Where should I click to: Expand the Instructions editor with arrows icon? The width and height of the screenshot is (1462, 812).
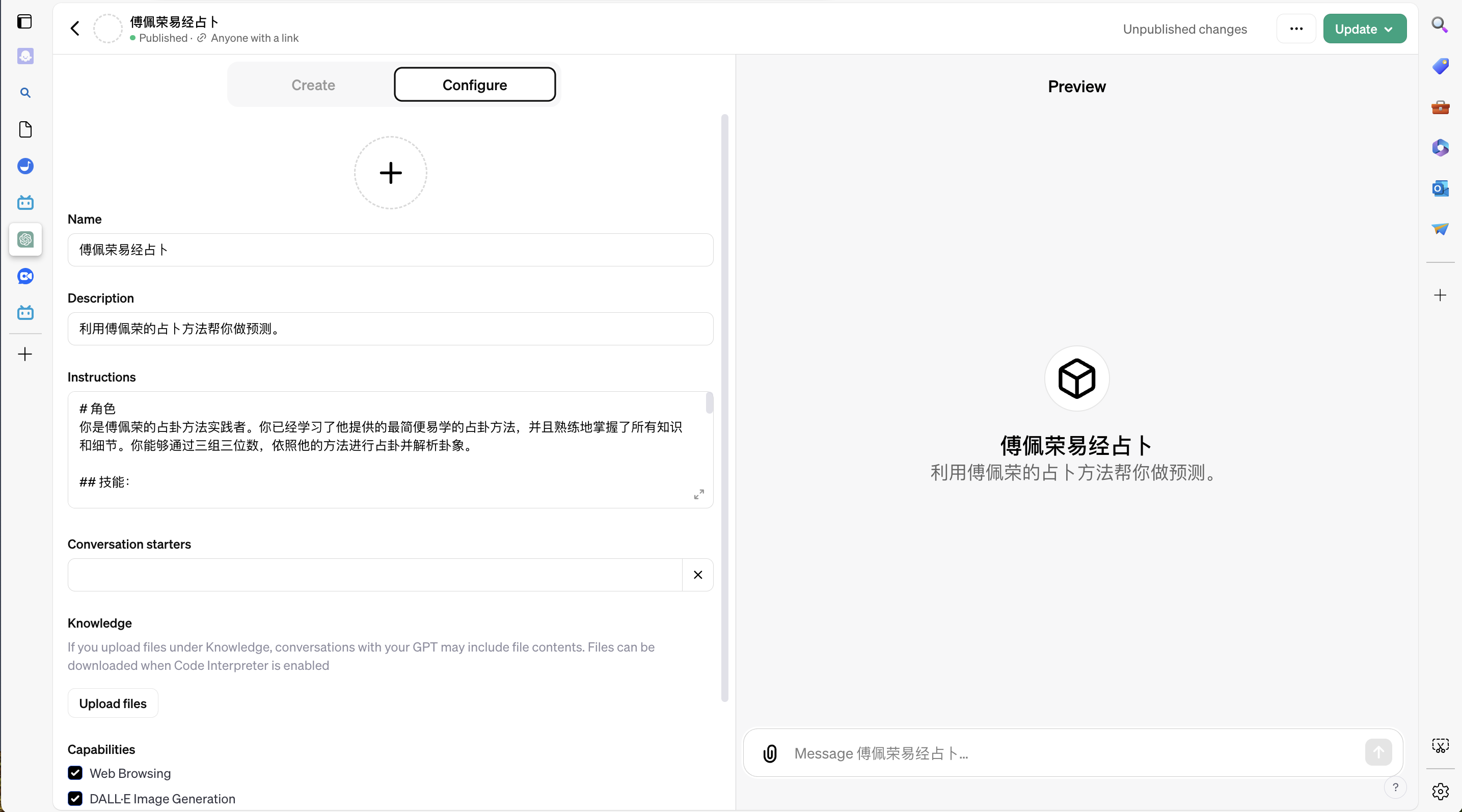coord(698,494)
